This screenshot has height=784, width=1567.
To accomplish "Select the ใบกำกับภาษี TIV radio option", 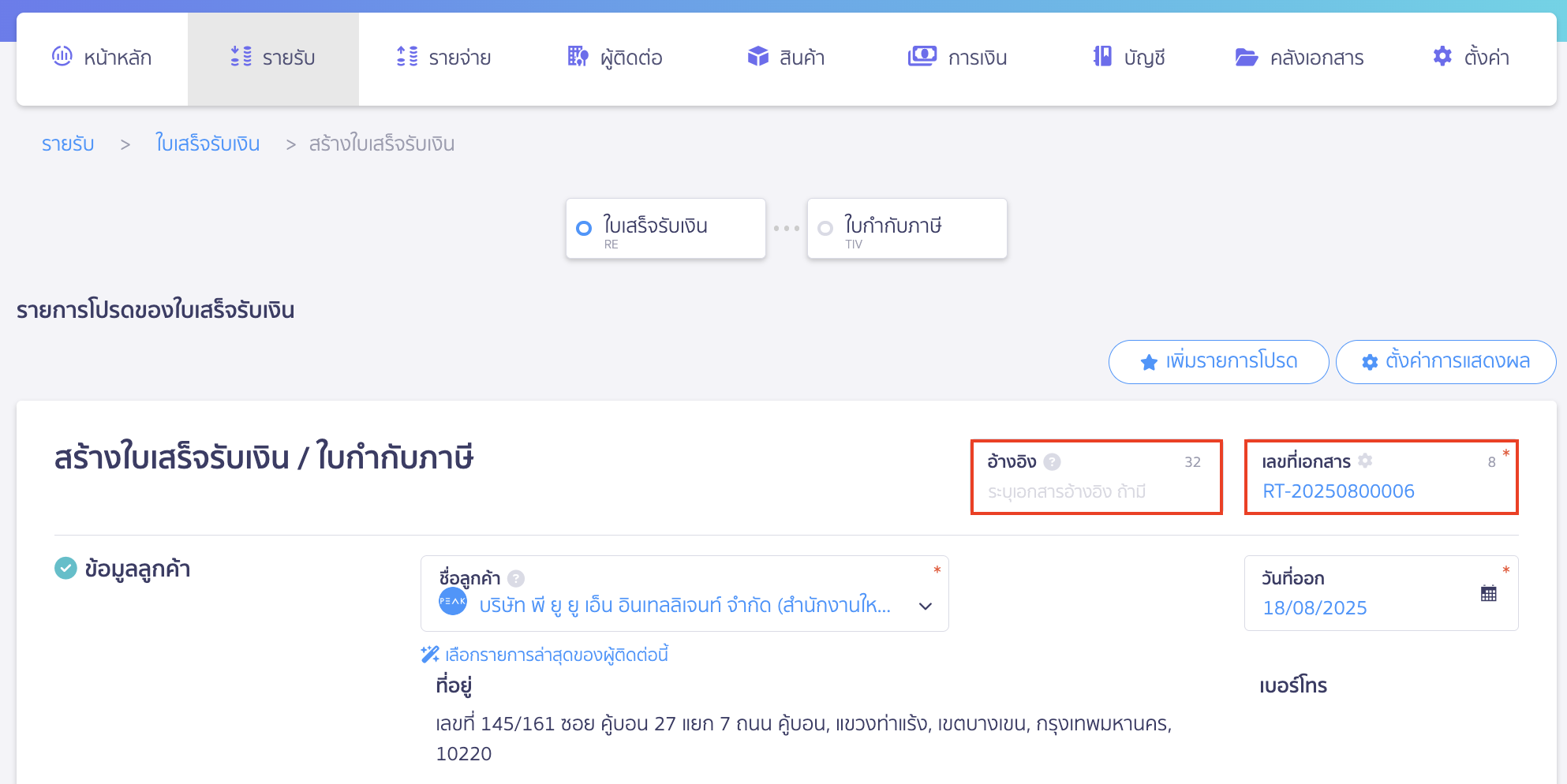I will point(825,229).
